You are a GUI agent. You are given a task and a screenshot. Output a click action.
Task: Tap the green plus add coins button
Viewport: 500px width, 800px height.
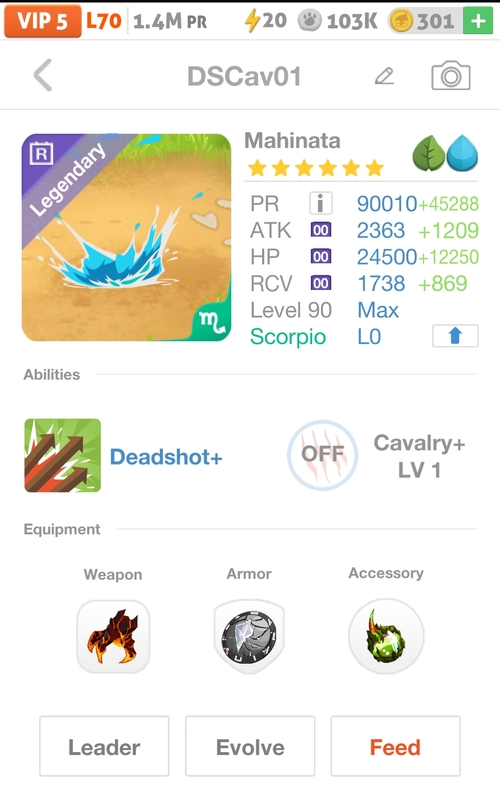(x=478, y=21)
